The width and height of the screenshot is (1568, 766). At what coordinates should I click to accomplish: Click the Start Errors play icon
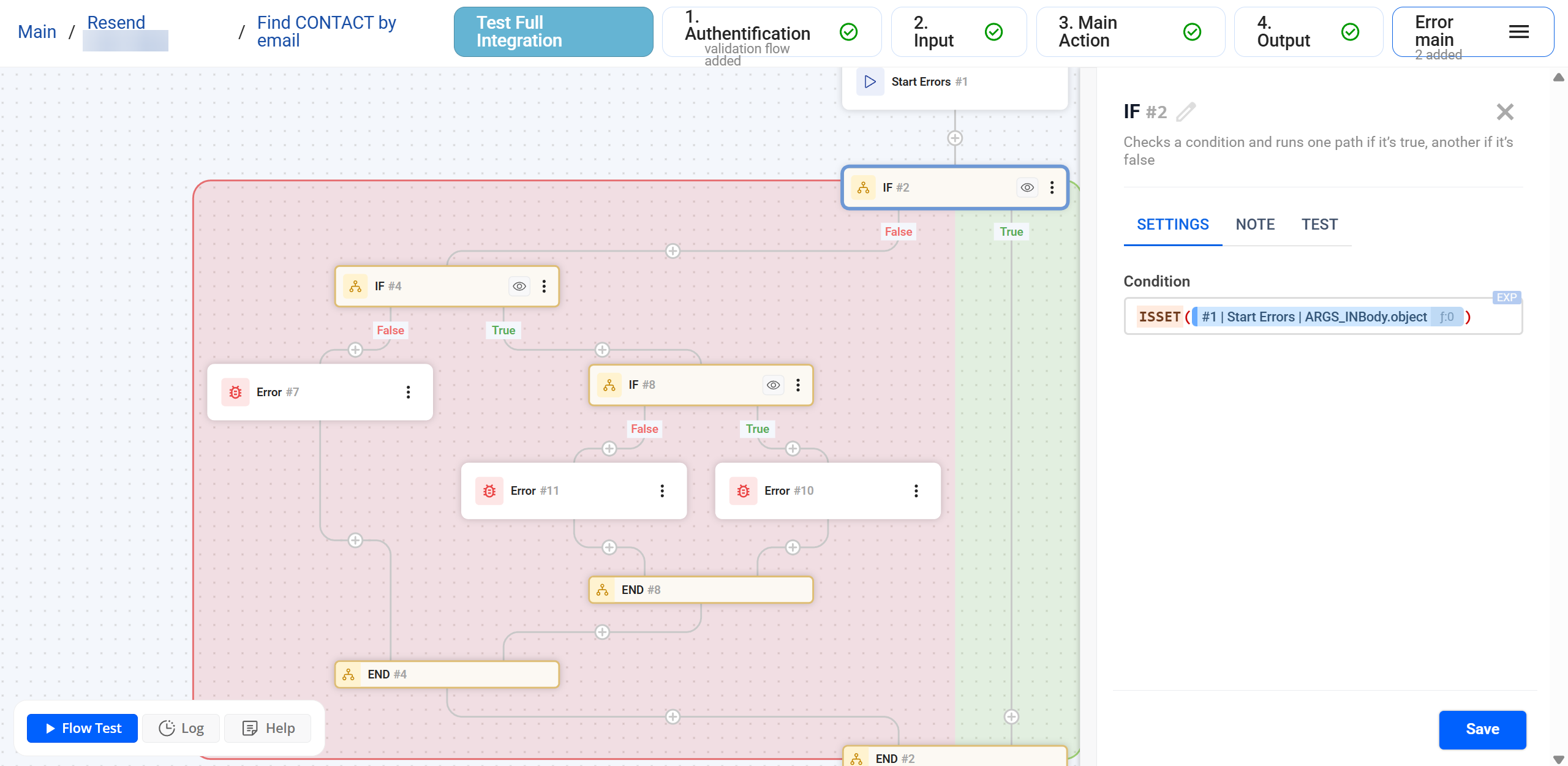point(870,81)
